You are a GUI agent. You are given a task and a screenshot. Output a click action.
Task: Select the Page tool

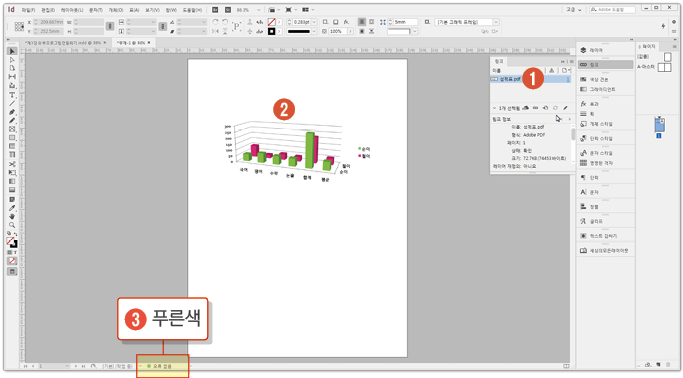tap(12, 68)
